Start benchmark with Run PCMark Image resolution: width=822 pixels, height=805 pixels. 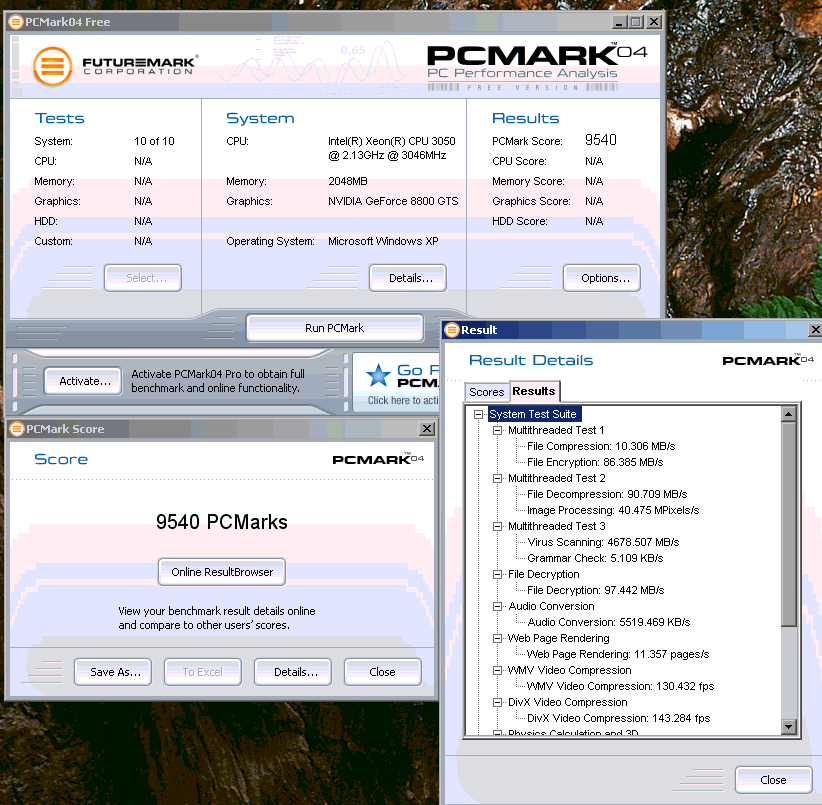(x=334, y=328)
